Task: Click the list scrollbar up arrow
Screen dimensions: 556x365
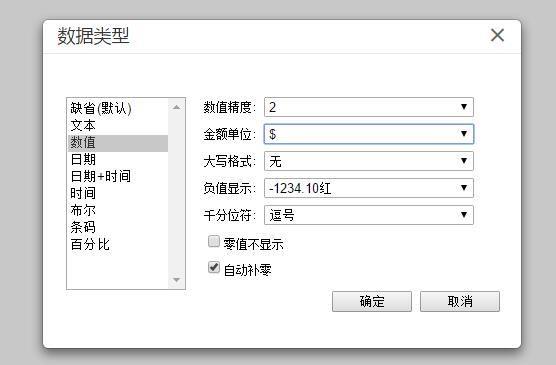Action: [177, 107]
